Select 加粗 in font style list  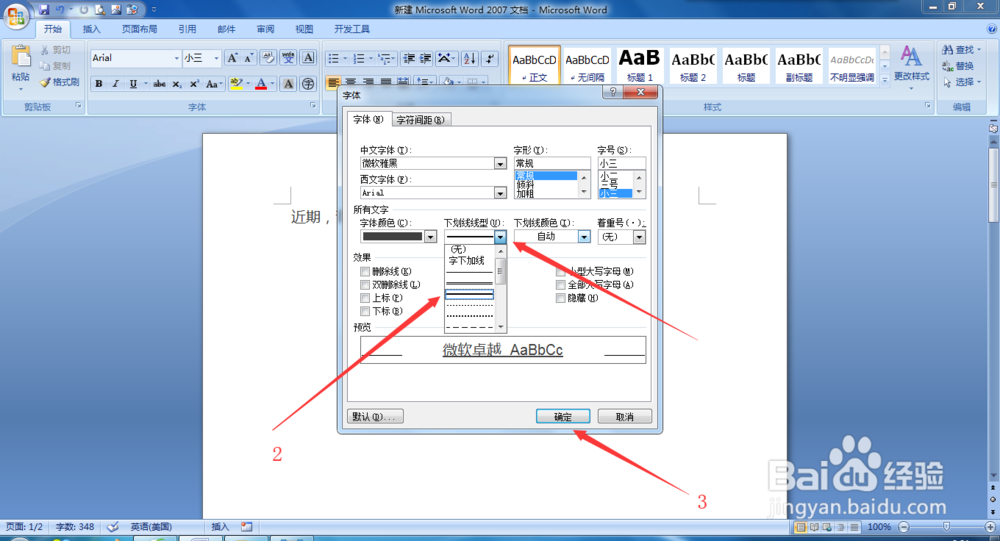(x=525, y=193)
